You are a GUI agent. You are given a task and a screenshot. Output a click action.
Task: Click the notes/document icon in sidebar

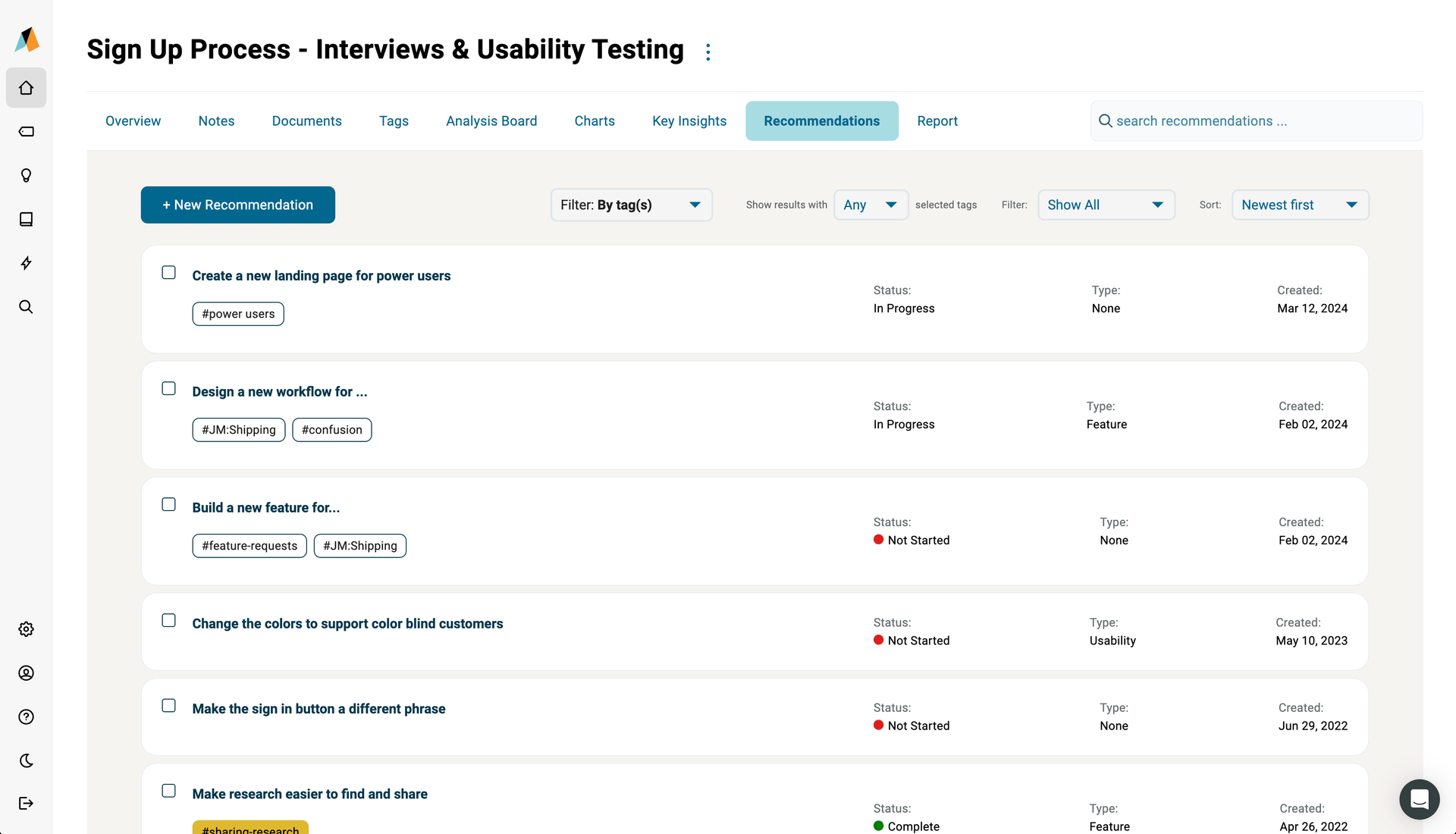coord(27,219)
